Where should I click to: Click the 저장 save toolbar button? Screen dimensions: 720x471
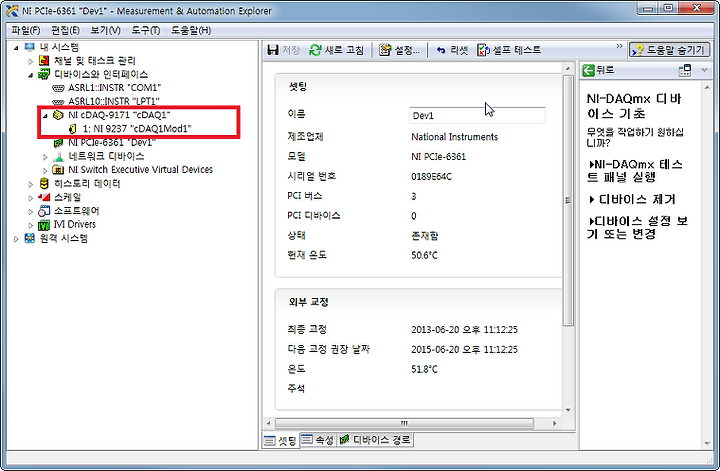tap(283, 50)
